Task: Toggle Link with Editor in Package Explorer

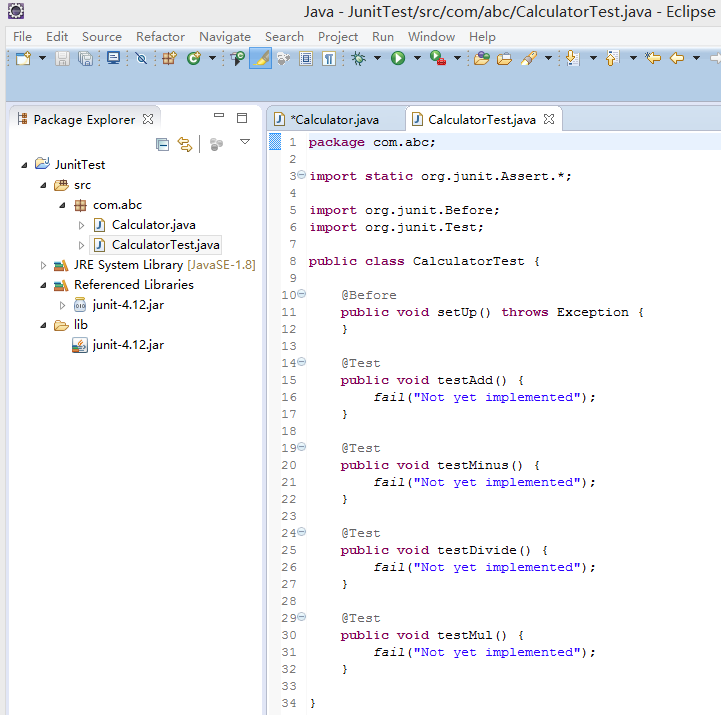Action: (x=185, y=144)
